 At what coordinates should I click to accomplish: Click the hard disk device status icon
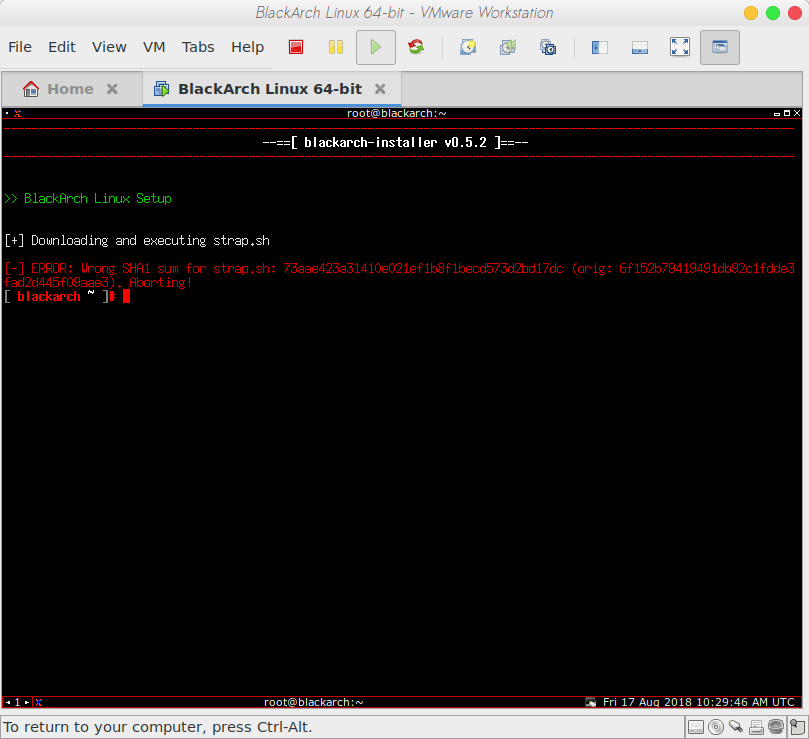tap(696, 727)
